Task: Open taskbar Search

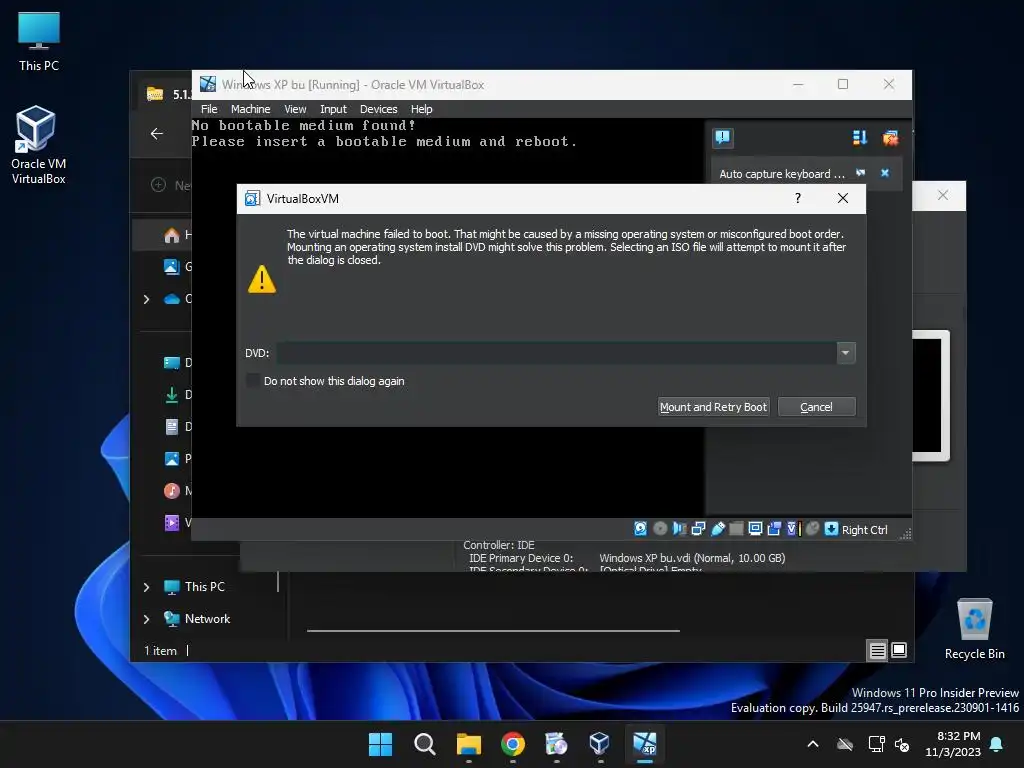Action: pyautogui.click(x=424, y=744)
